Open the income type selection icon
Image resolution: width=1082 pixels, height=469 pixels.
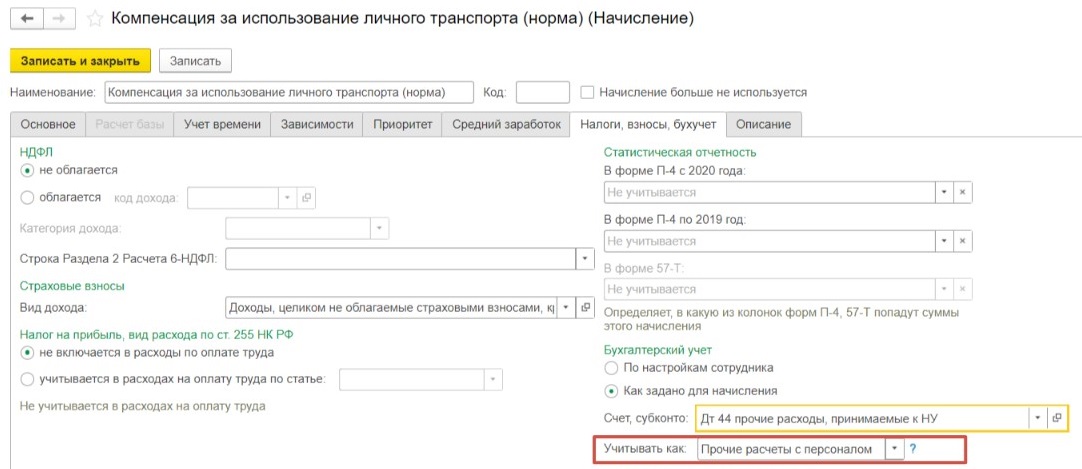(586, 307)
